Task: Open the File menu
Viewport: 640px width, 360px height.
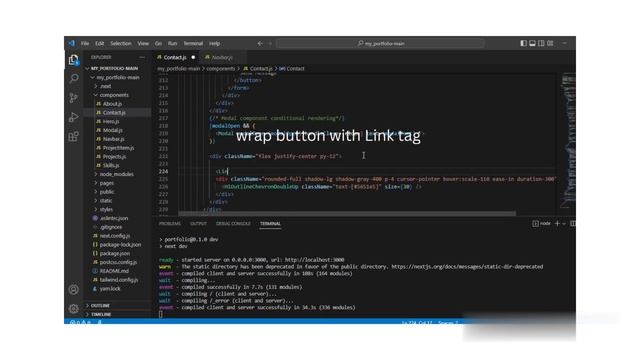Action: click(85, 43)
